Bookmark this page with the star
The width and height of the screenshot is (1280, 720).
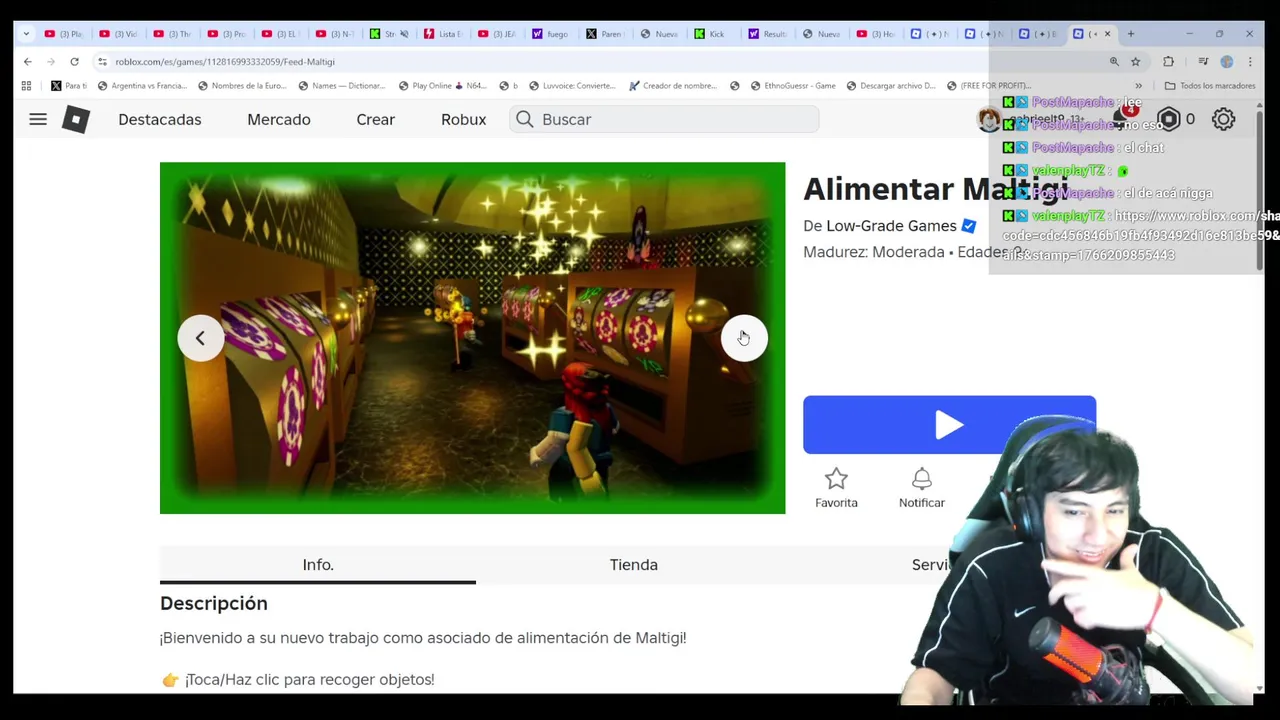[1136, 61]
